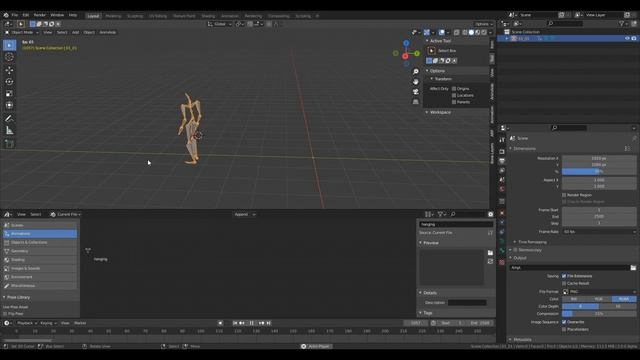
Task: Enable the Locations checkbox
Action: (454, 95)
